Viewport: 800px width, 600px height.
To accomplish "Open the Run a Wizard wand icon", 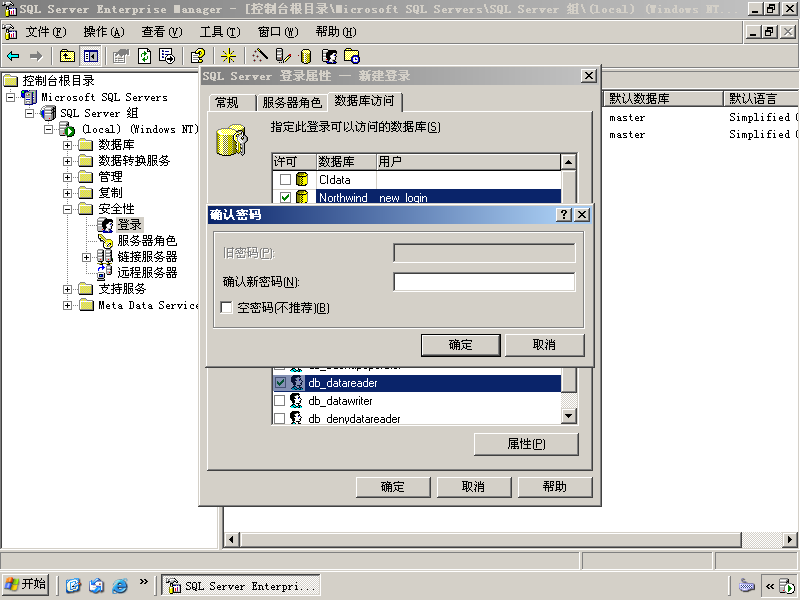I will [x=260, y=56].
